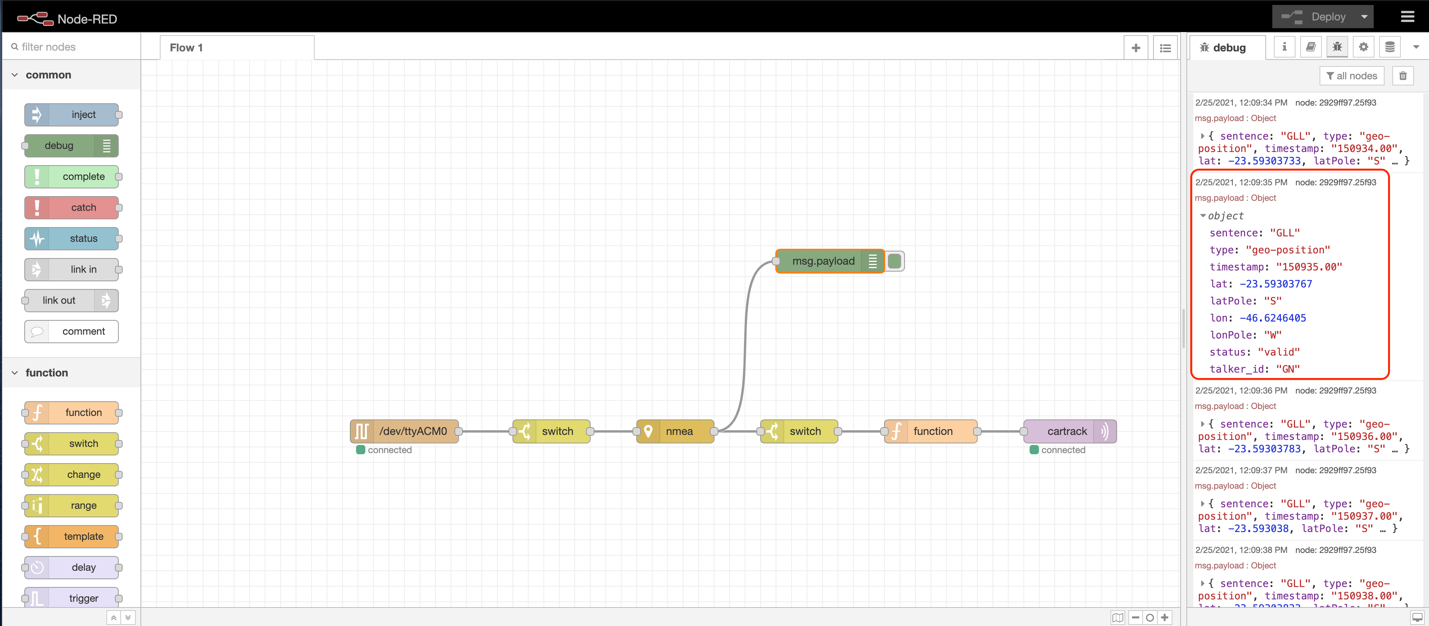1429x626 pixels.
Task: Select the msg.payload debug node on canvas
Action: click(830, 261)
